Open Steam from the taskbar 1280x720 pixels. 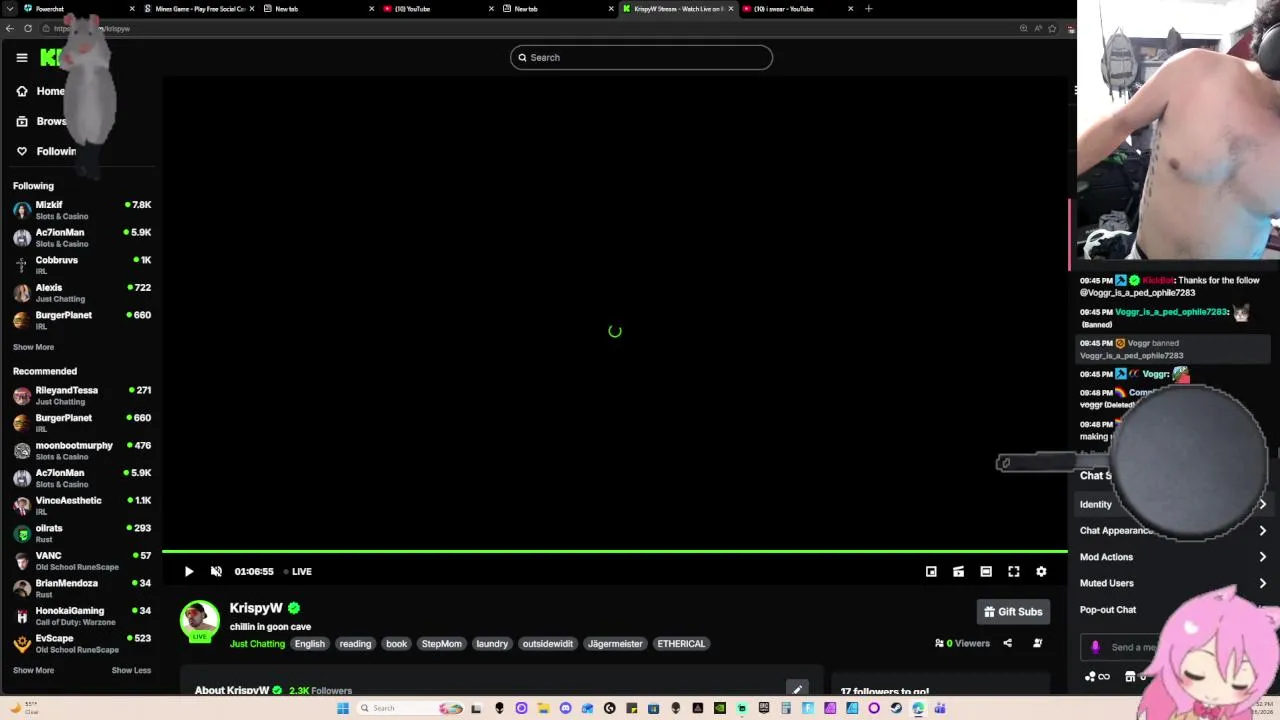[x=895, y=708]
